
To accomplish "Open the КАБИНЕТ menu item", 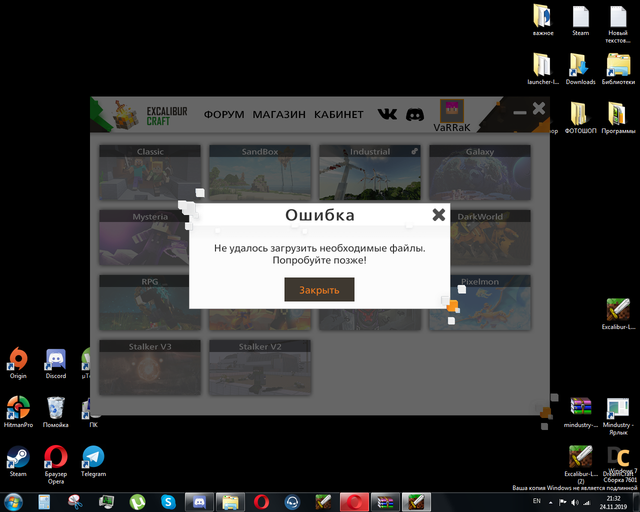I will (339, 115).
